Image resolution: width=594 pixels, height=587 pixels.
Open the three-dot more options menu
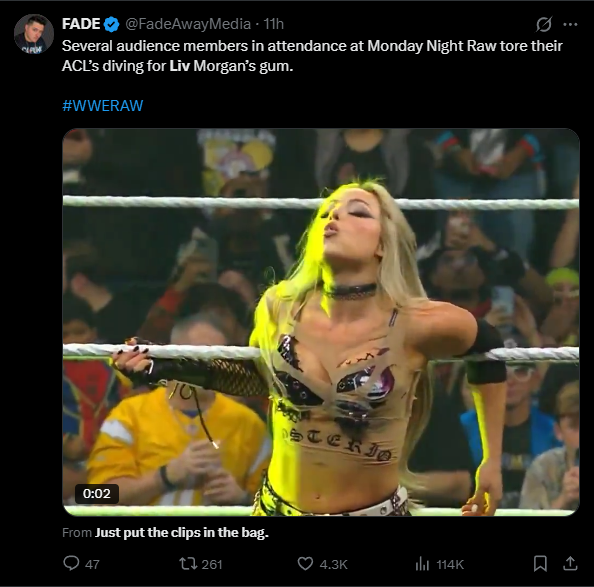point(570,25)
